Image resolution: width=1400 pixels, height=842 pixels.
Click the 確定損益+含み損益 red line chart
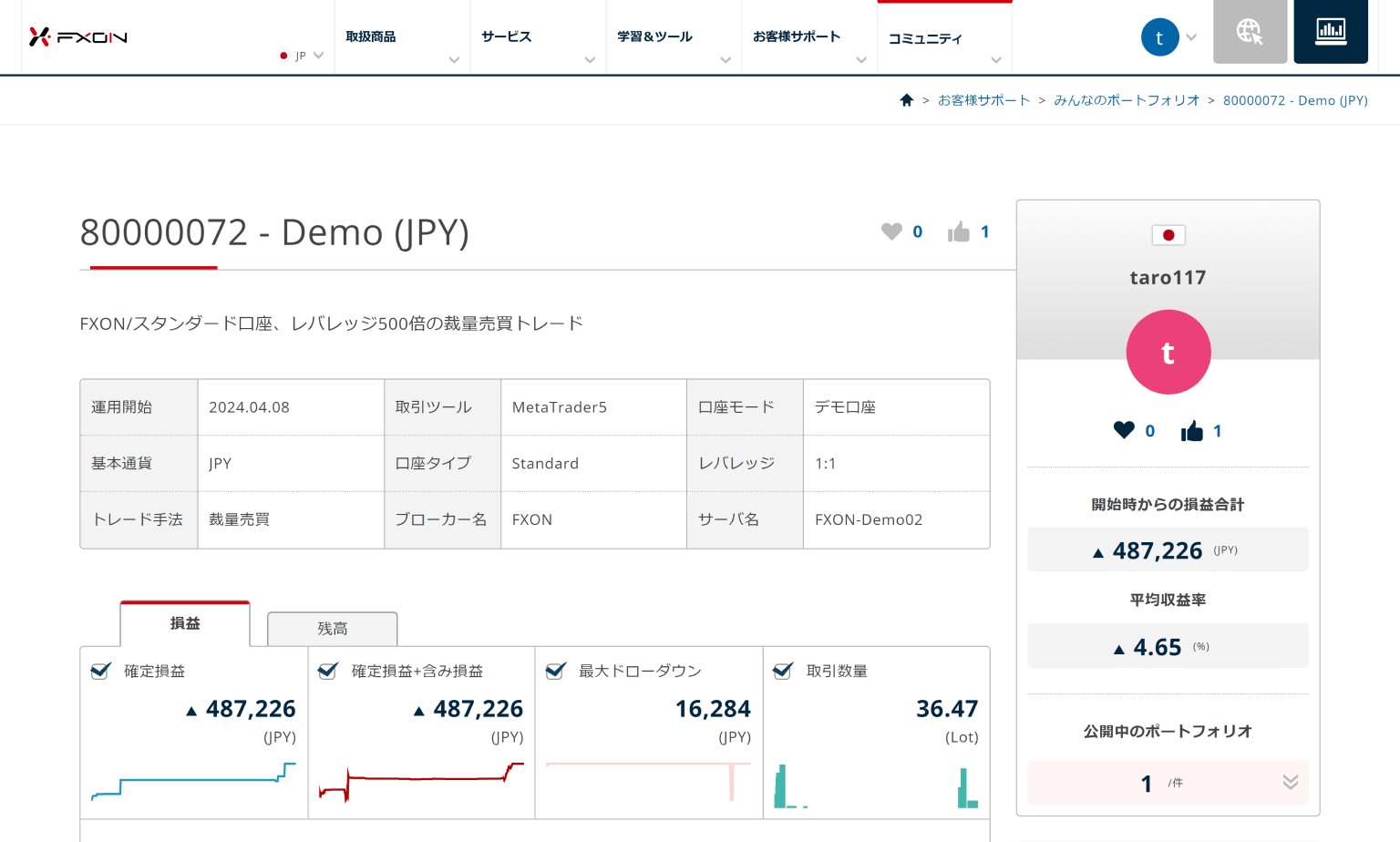(421, 783)
